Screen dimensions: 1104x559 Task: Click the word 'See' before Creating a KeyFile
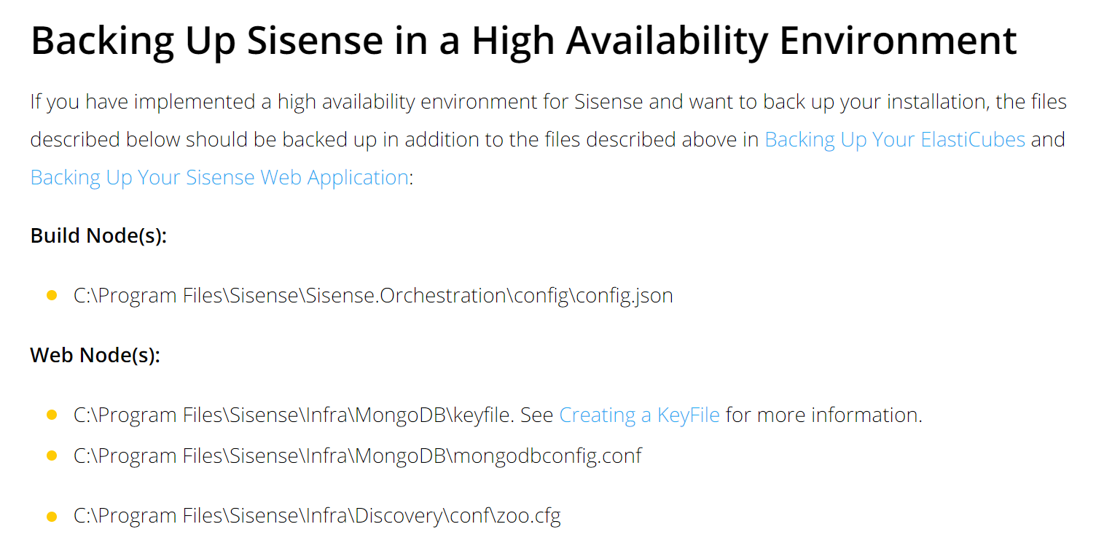coord(537,415)
